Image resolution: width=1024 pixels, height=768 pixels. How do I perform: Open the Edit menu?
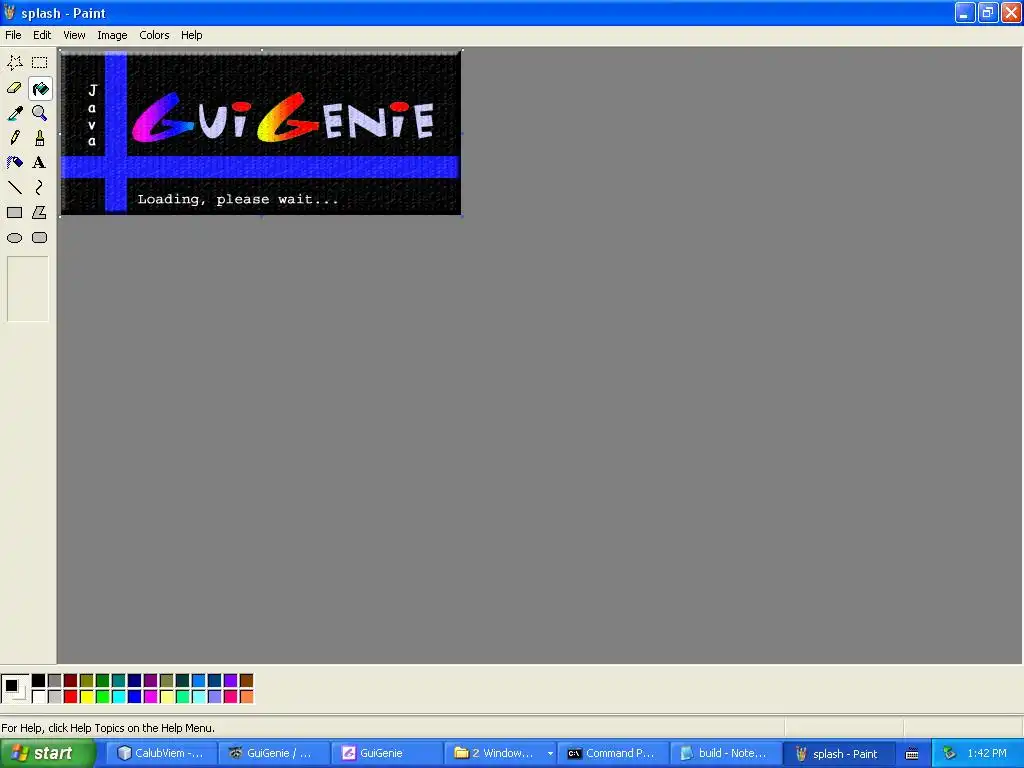tap(42, 35)
